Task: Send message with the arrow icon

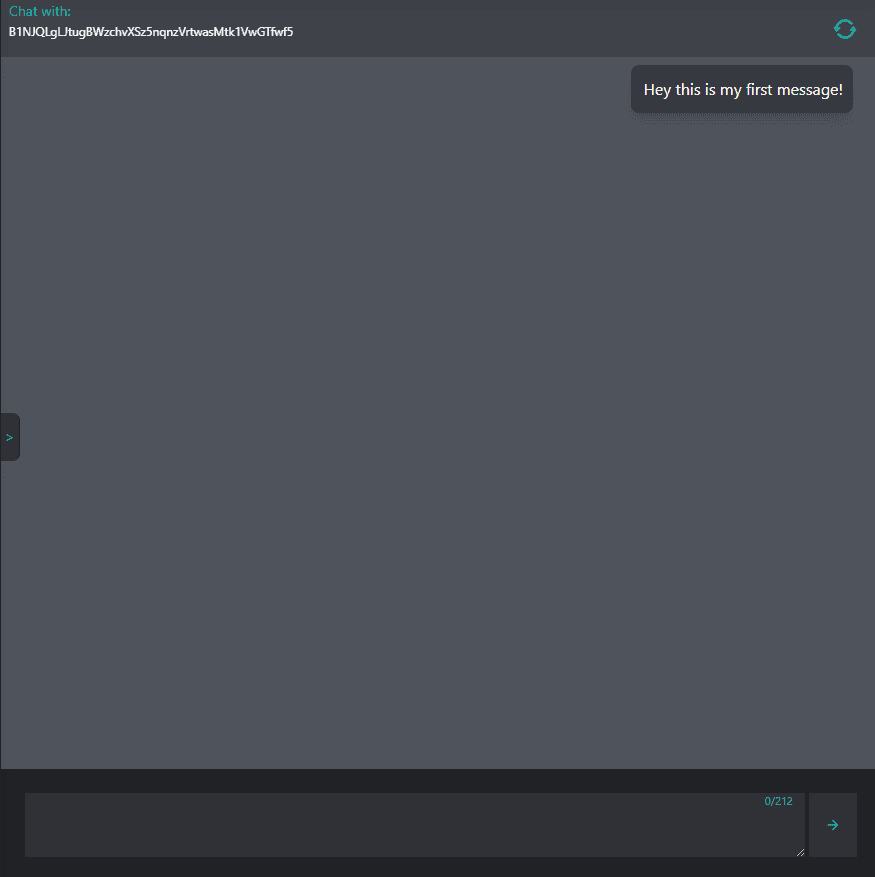Action: pyautogui.click(x=832, y=825)
